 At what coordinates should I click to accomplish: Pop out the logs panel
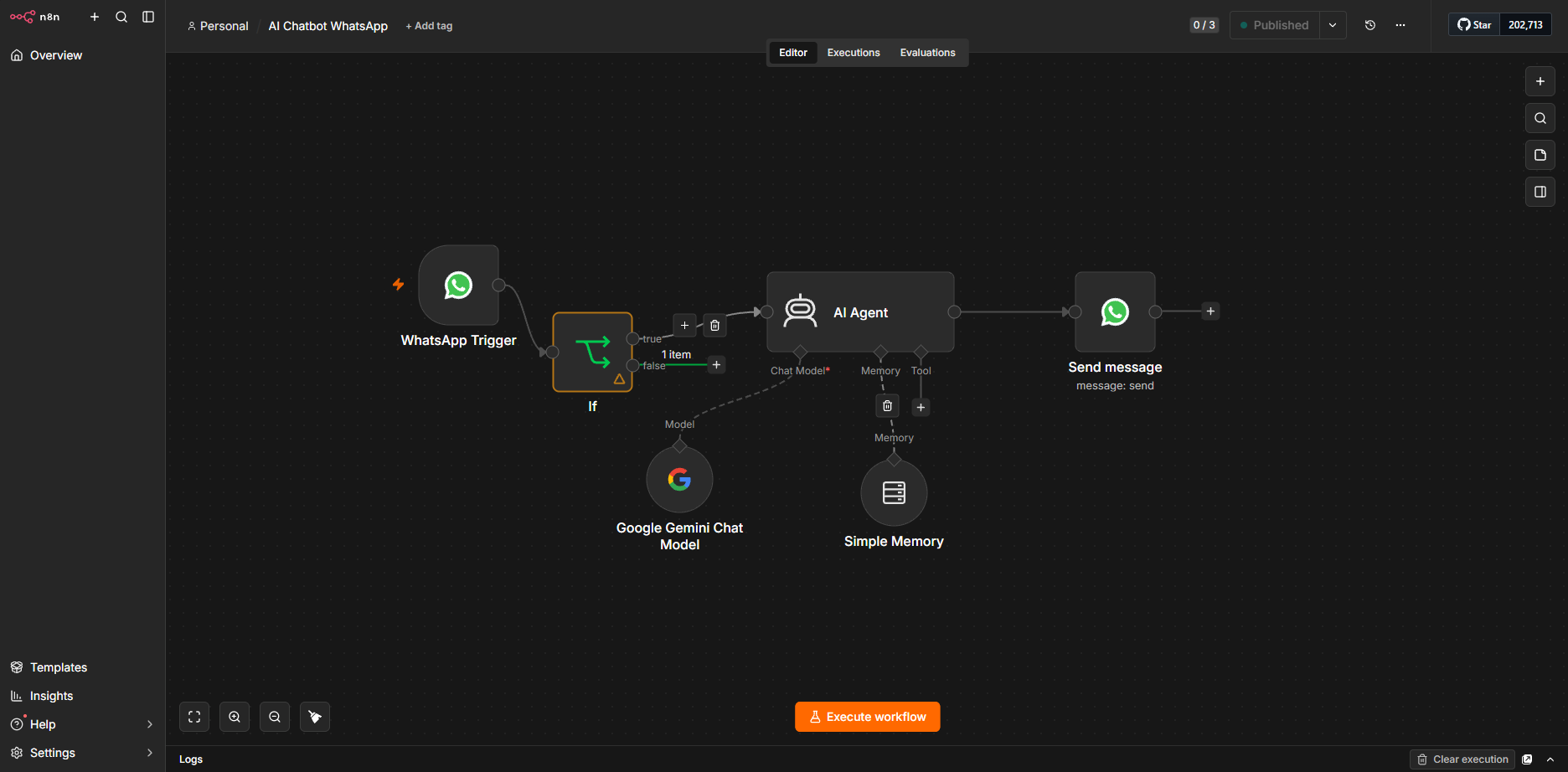(x=1527, y=759)
